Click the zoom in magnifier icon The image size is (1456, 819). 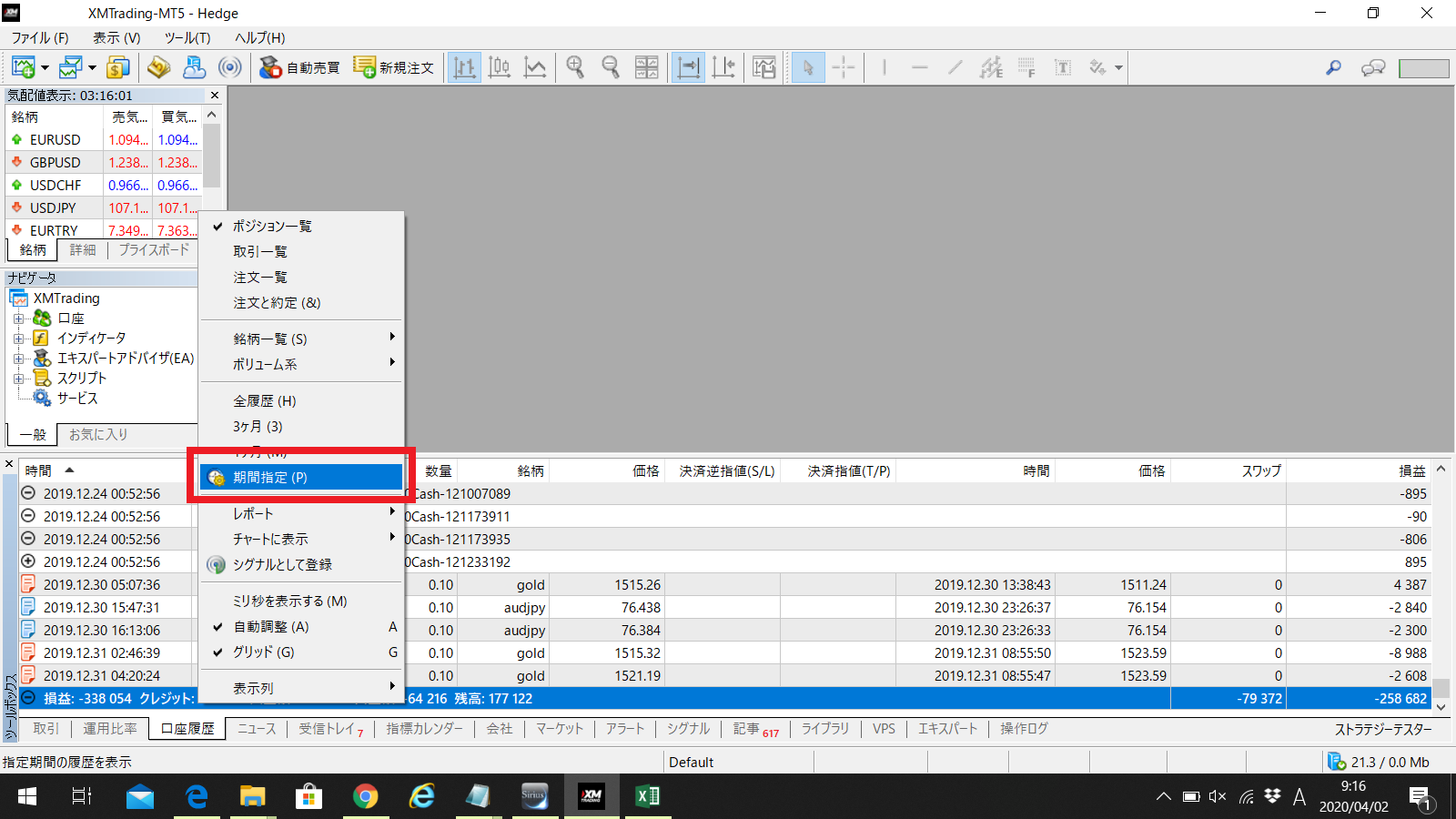[575, 67]
